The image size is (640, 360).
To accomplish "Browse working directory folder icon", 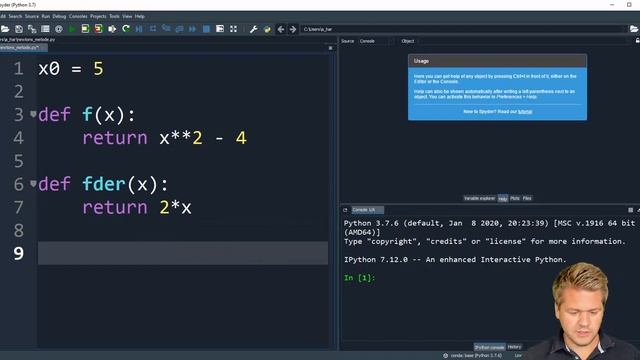I will (x=634, y=29).
